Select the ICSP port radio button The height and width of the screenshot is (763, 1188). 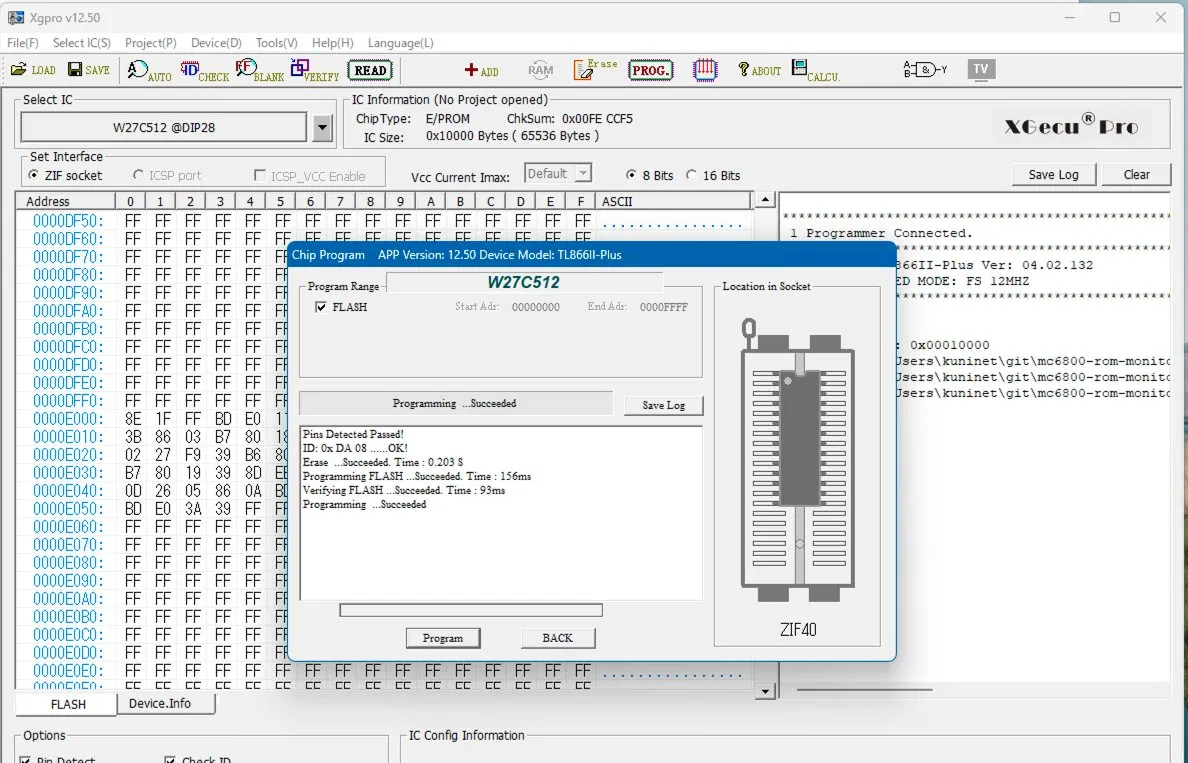[x=138, y=175]
